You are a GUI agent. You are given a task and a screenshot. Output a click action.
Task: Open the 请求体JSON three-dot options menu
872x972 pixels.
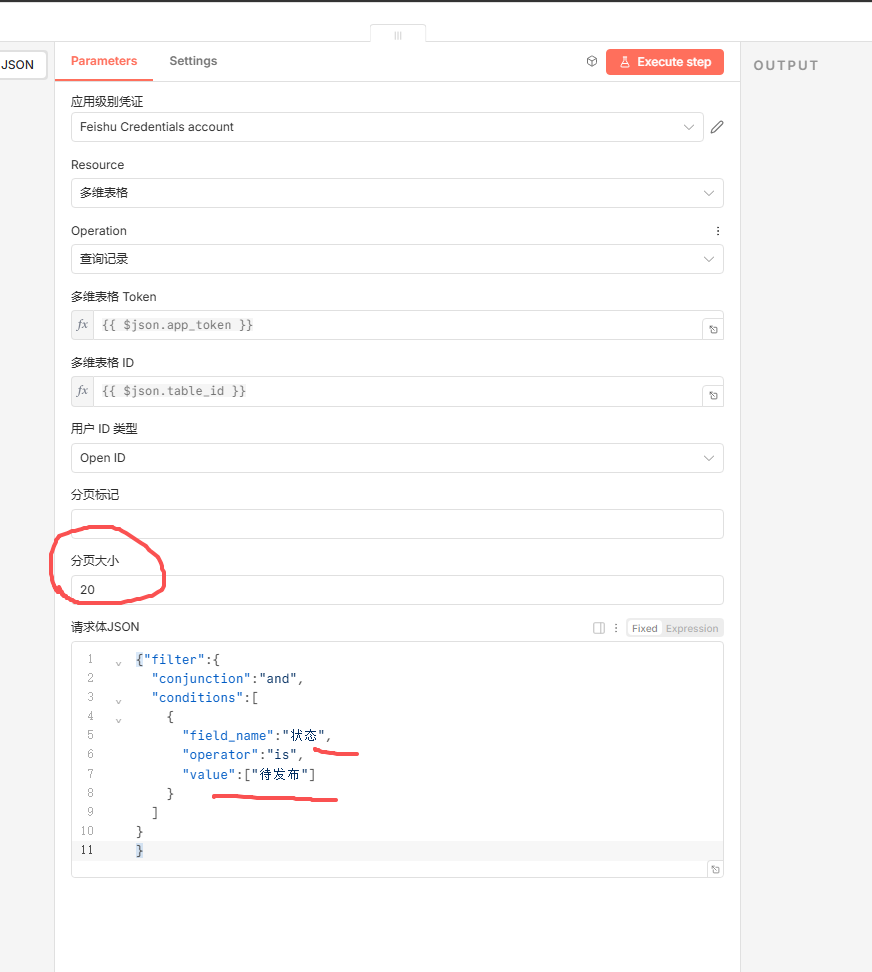tap(616, 628)
